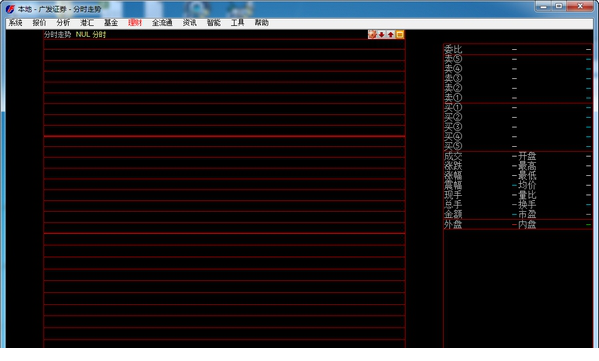Click the 均价 label
The width and height of the screenshot is (599, 361).
tap(527, 185)
